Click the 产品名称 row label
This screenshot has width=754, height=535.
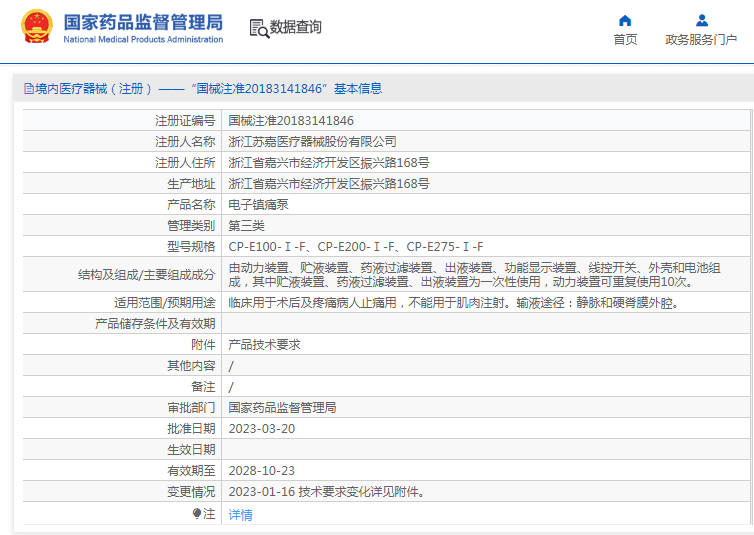[191, 205]
